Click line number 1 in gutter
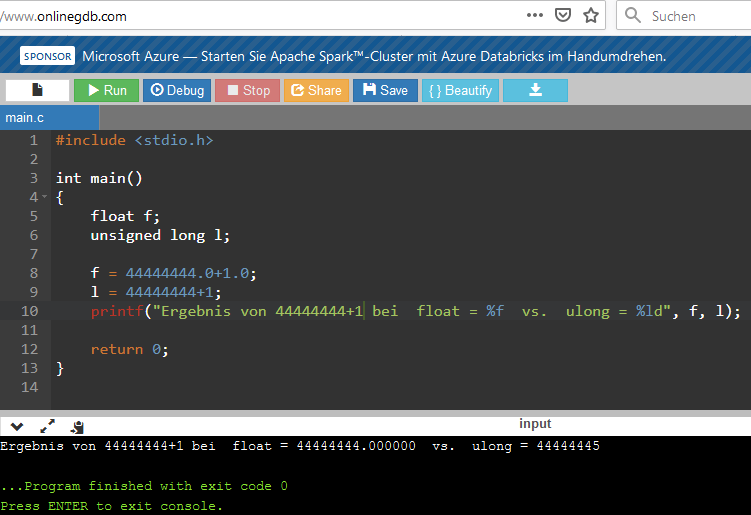751x515 pixels. click(34, 140)
